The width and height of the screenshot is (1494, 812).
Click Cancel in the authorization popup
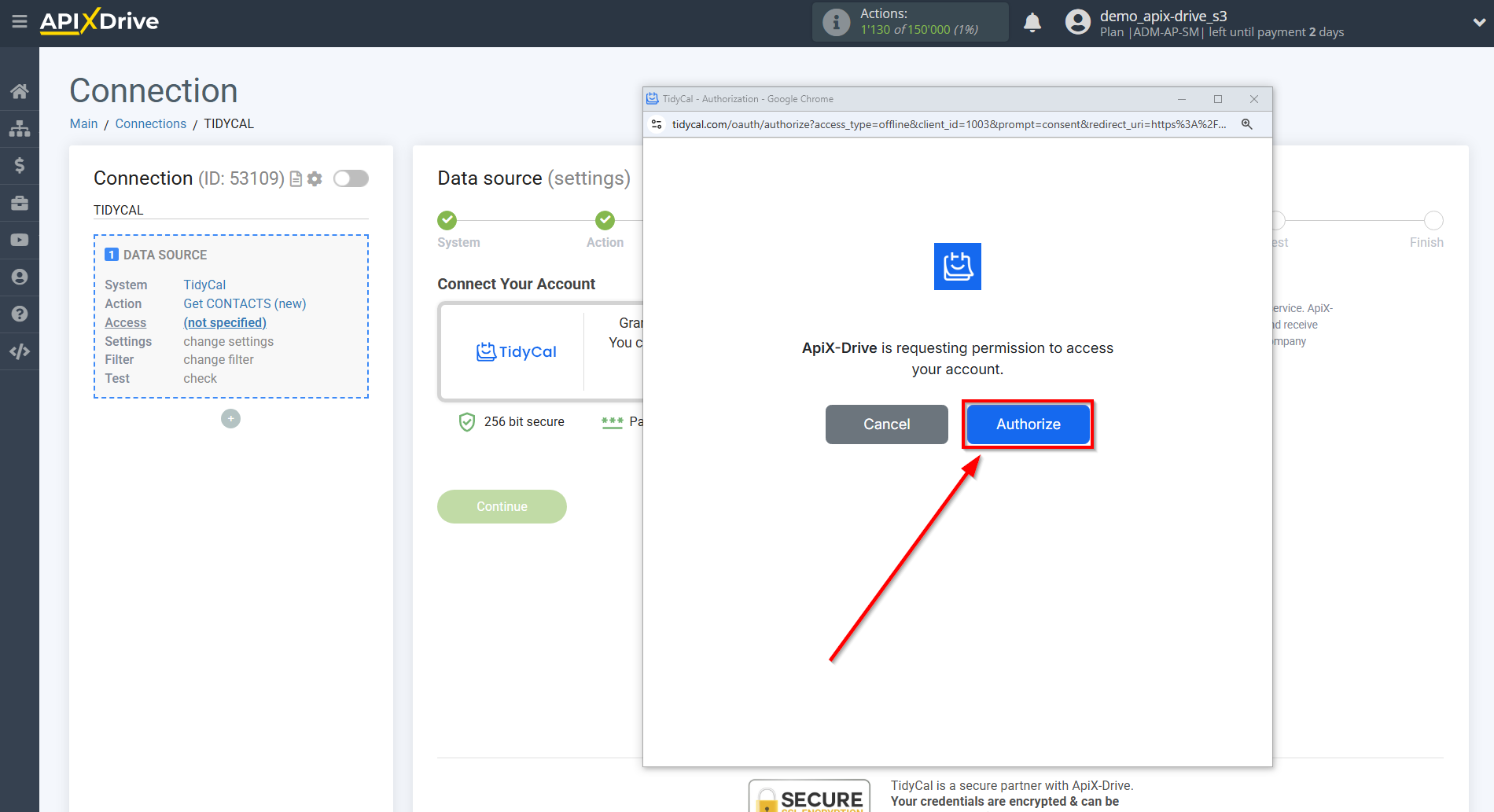click(x=886, y=424)
